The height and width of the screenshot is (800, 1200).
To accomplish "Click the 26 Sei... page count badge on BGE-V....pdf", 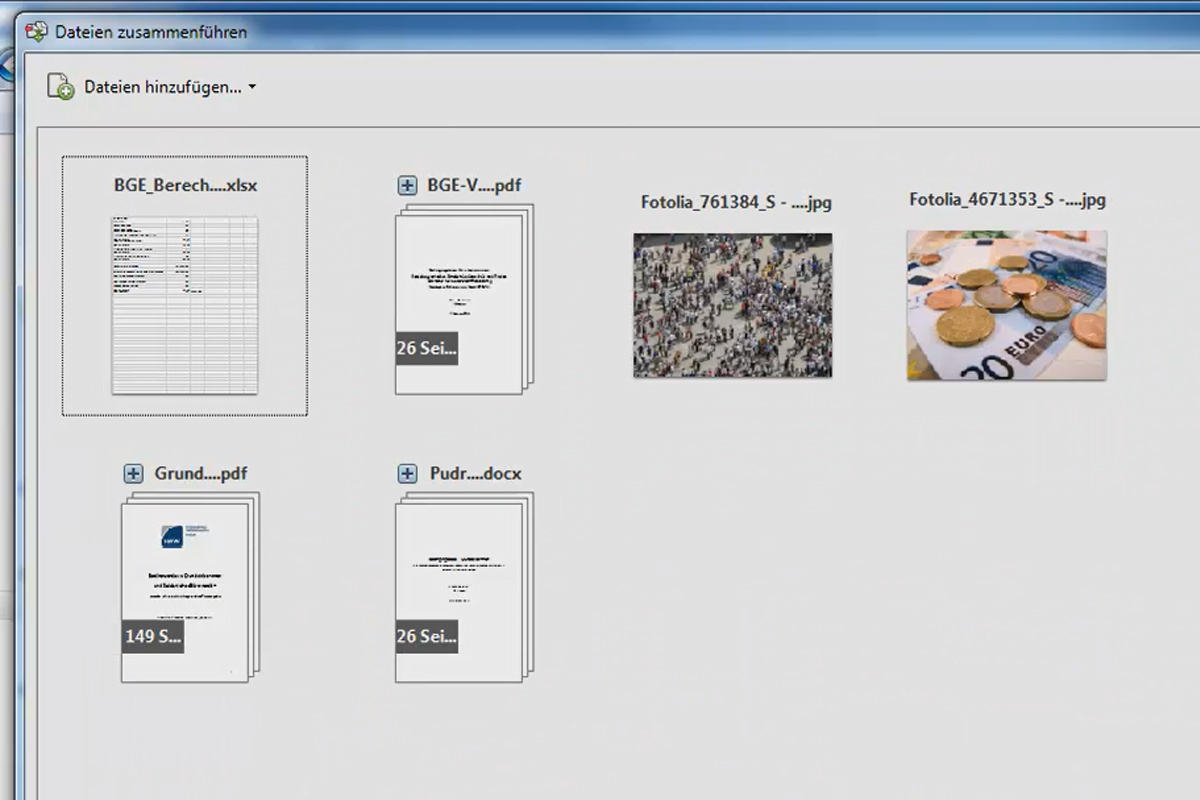I will click(x=426, y=348).
